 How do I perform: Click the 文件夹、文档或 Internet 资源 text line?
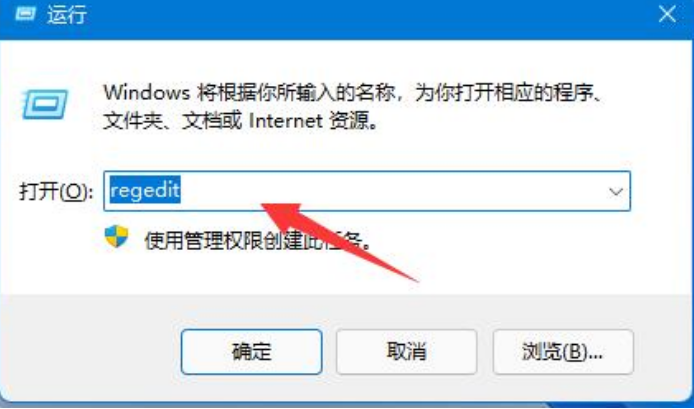pos(241,121)
